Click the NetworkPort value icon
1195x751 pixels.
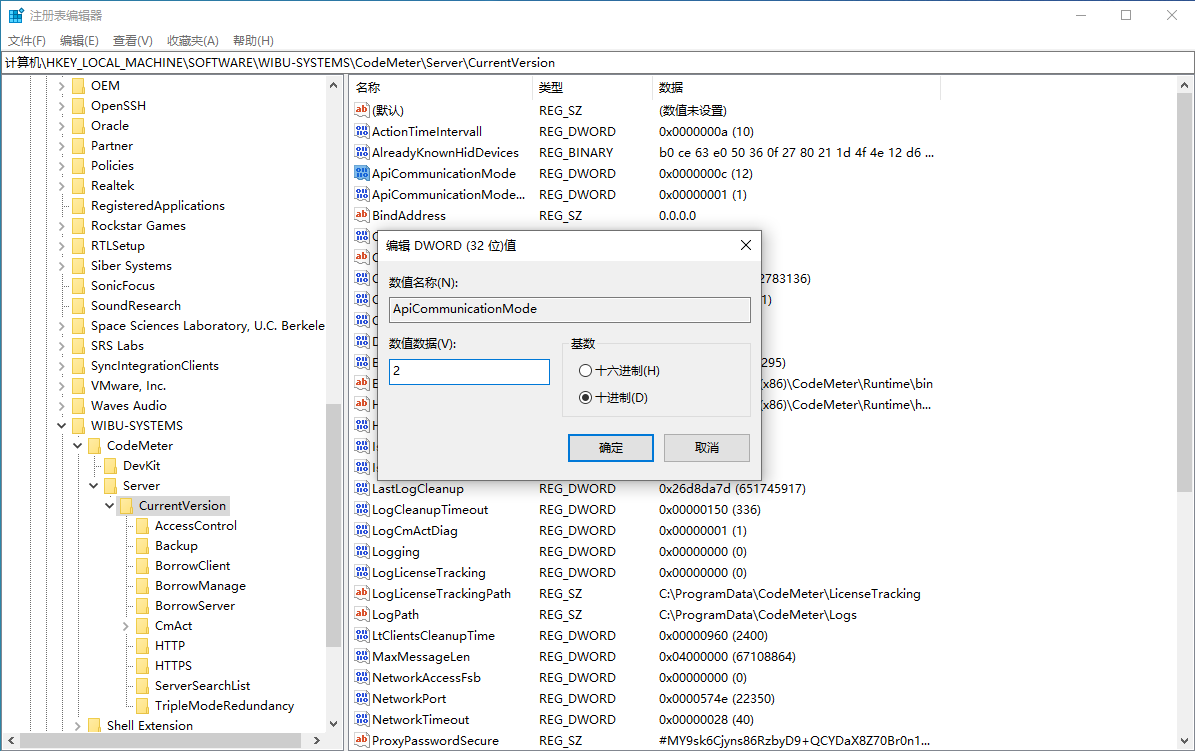[362, 698]
